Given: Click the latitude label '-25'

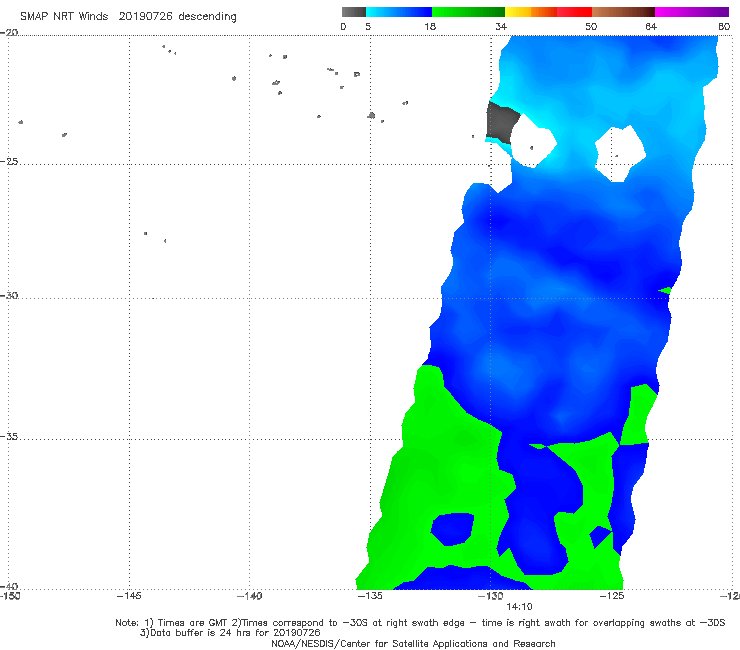Looking at the screenshot, I should click(x=9, y=161).
